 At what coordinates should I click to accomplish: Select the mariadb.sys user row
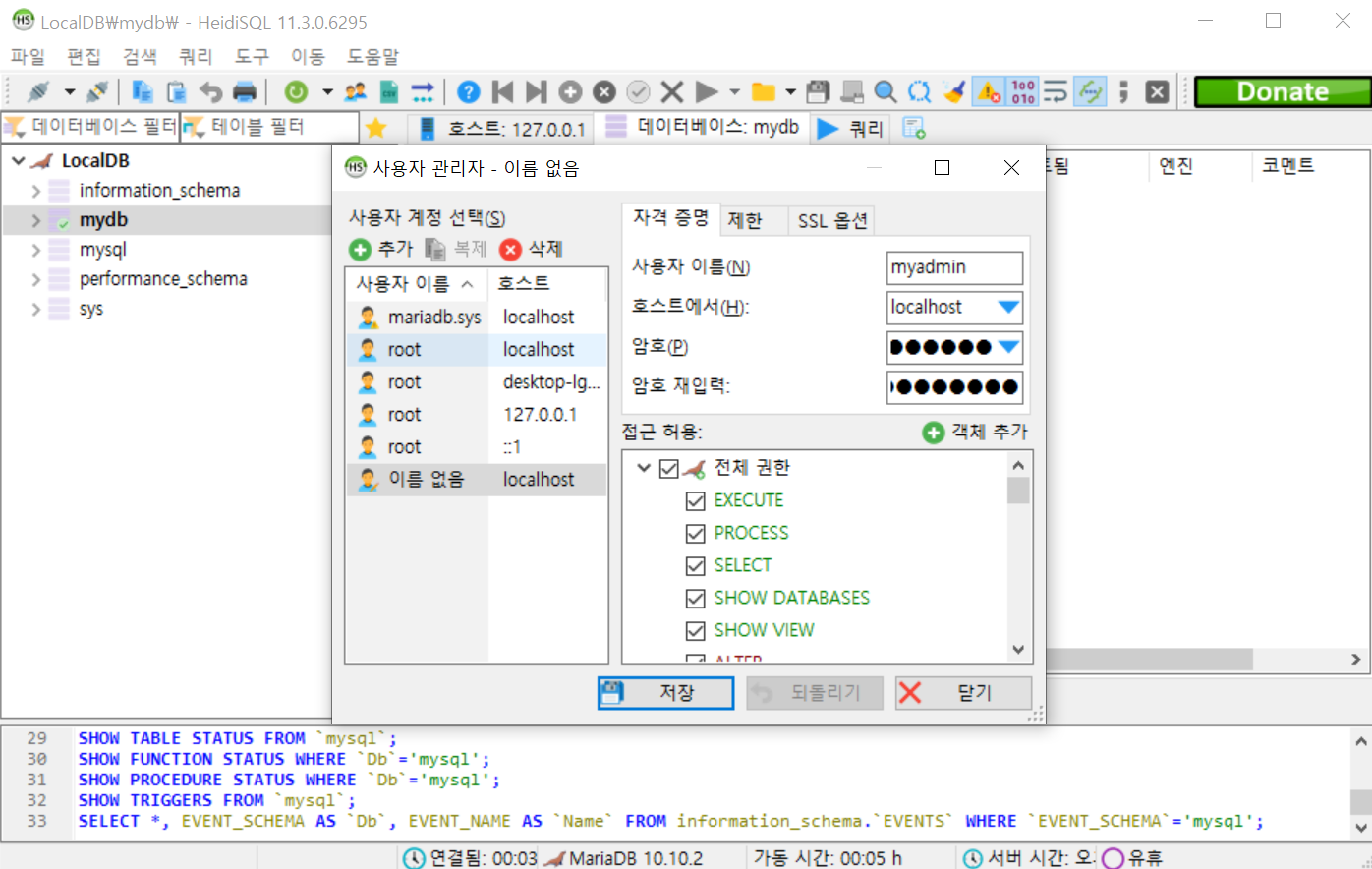point(477,317)
